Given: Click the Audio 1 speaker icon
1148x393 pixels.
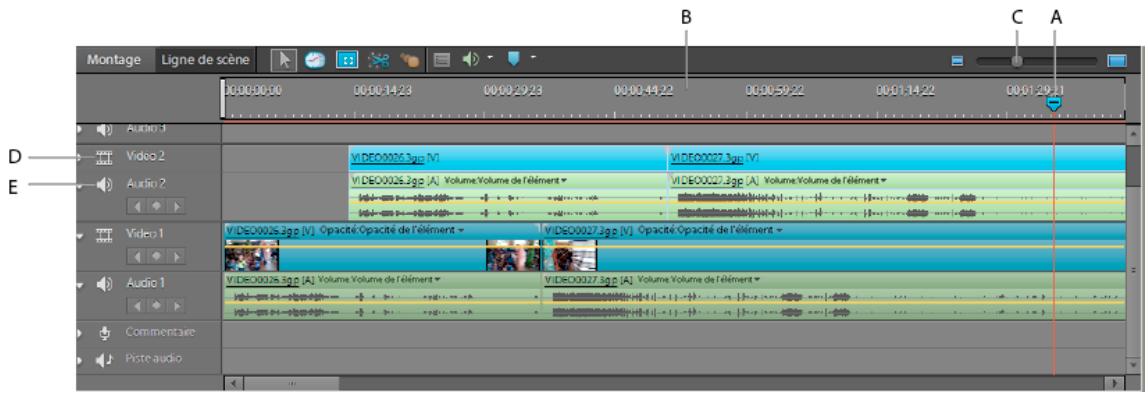Looking at the screenshot, I should (x=105, y=283).
